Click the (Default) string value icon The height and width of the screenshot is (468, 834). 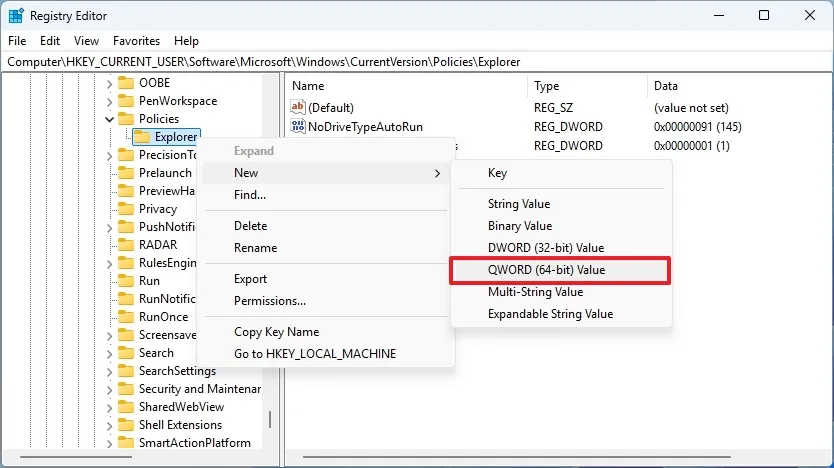298,107
